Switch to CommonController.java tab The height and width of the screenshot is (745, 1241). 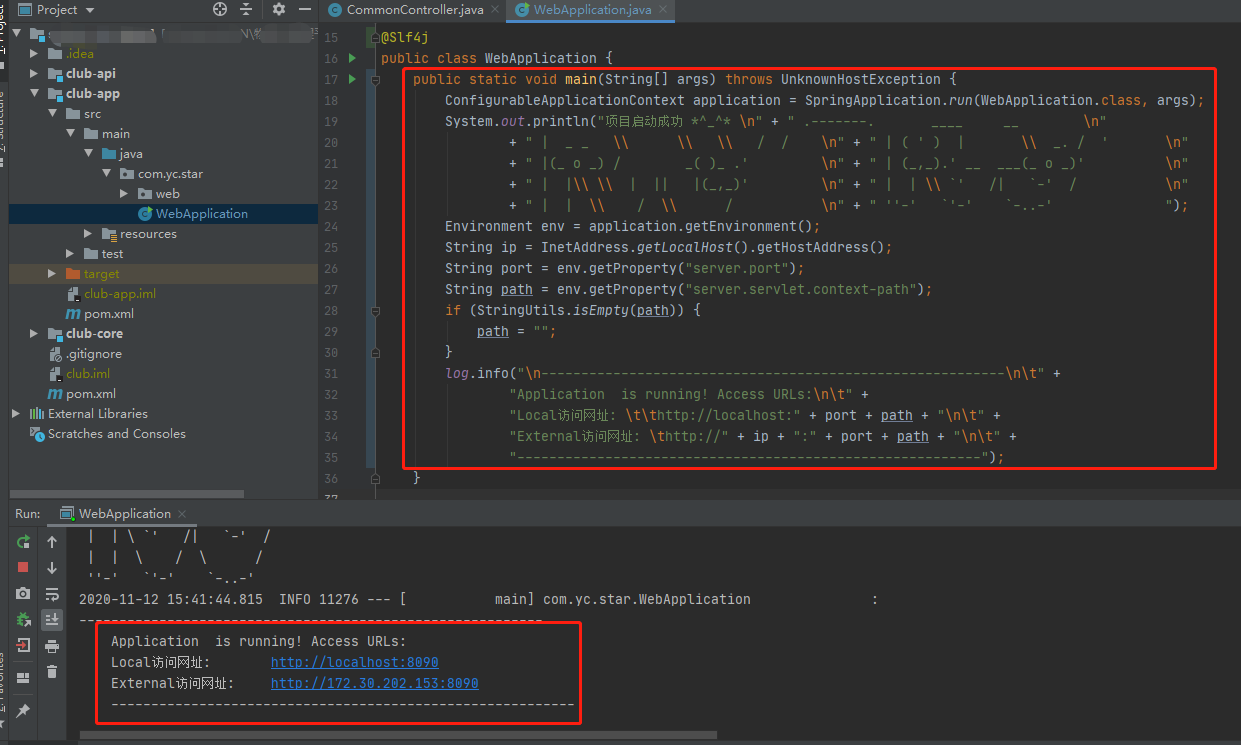tap(405, 10)
